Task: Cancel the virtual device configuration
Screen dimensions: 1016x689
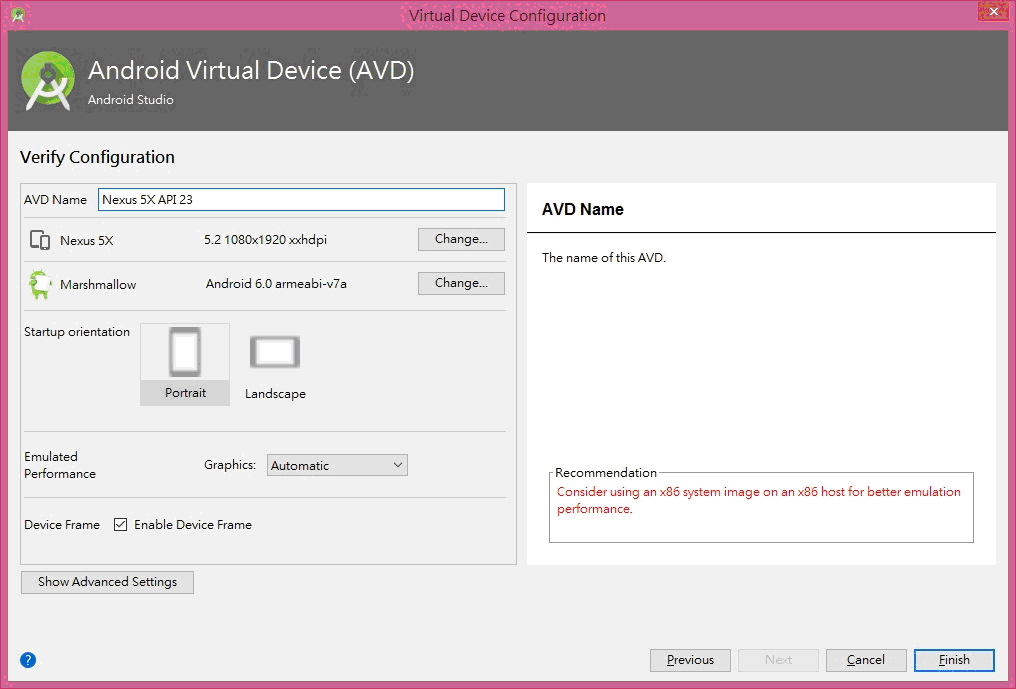Action: point(866,660)
